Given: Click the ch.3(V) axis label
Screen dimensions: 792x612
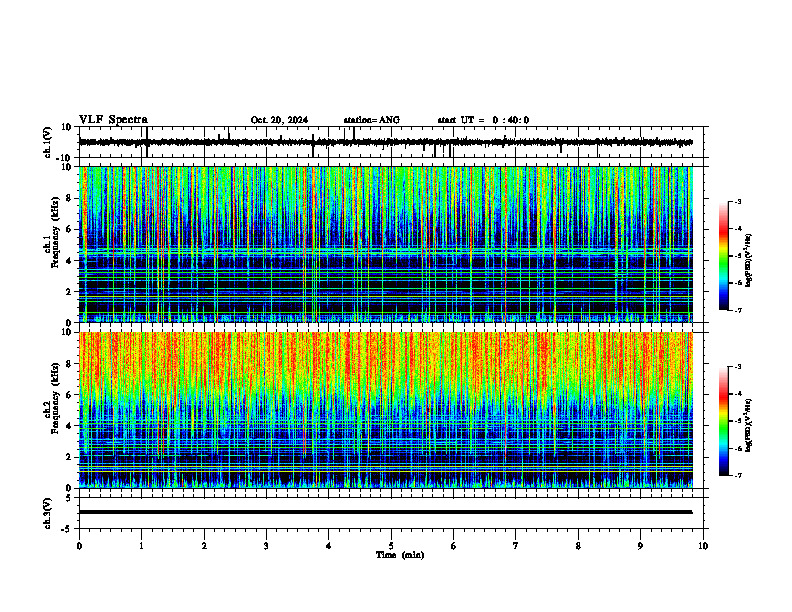Looking at the screenshot, I should [x=48, y=513].
